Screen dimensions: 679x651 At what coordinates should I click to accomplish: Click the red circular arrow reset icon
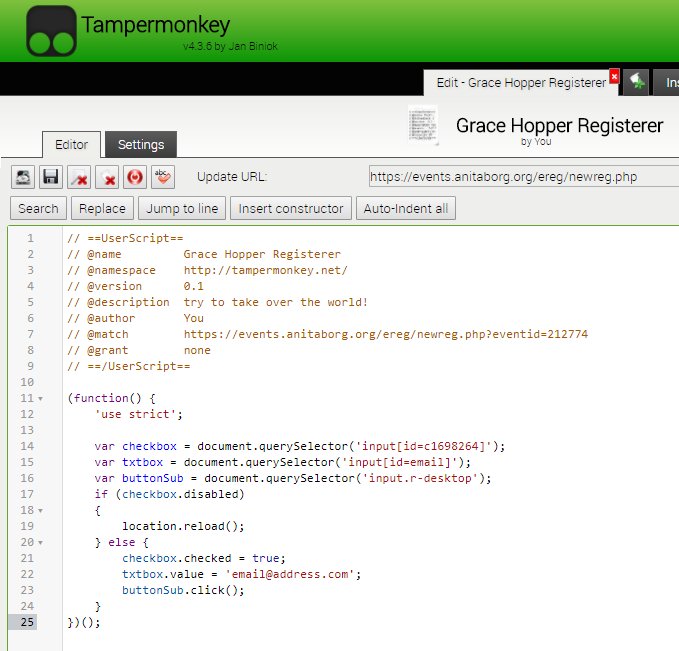(x=135, y=177)
